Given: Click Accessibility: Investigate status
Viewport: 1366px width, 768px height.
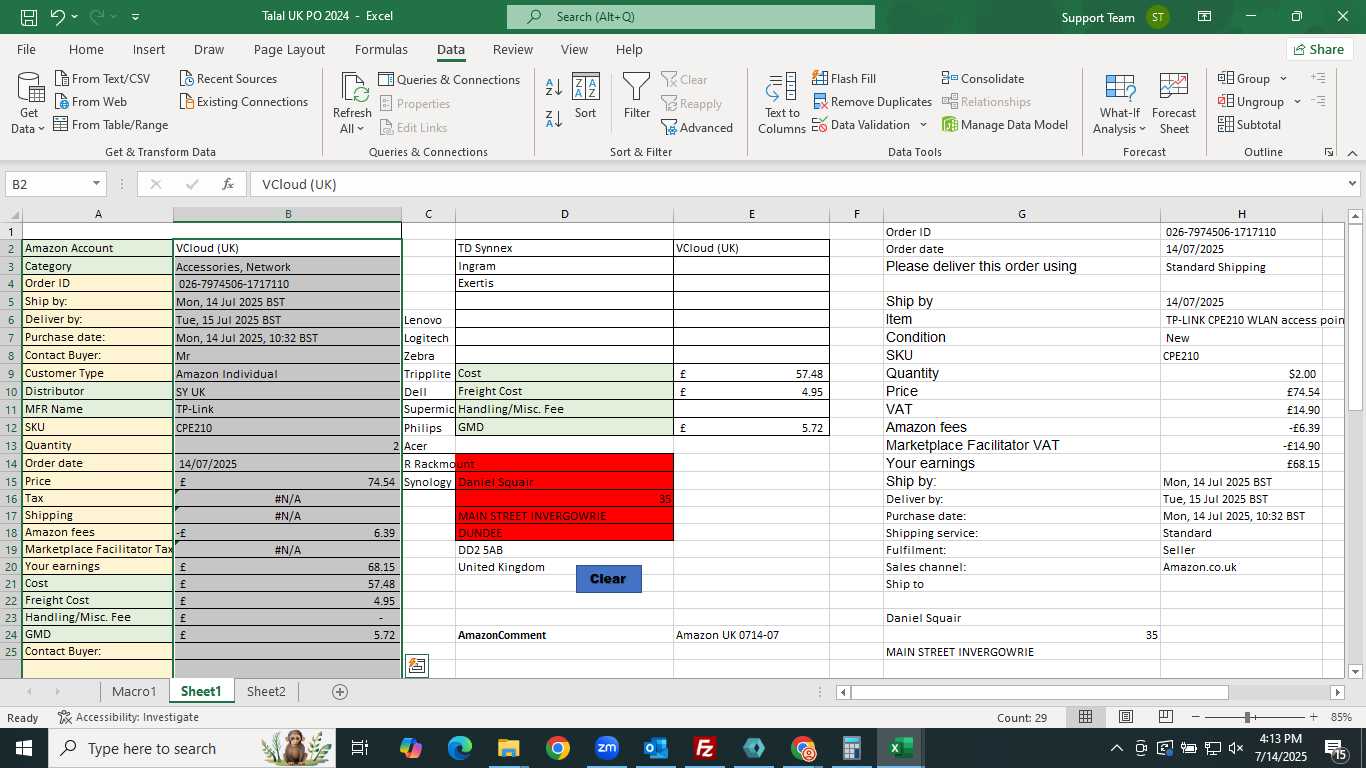Looking at the screenshot, I should tap(128, 718).
